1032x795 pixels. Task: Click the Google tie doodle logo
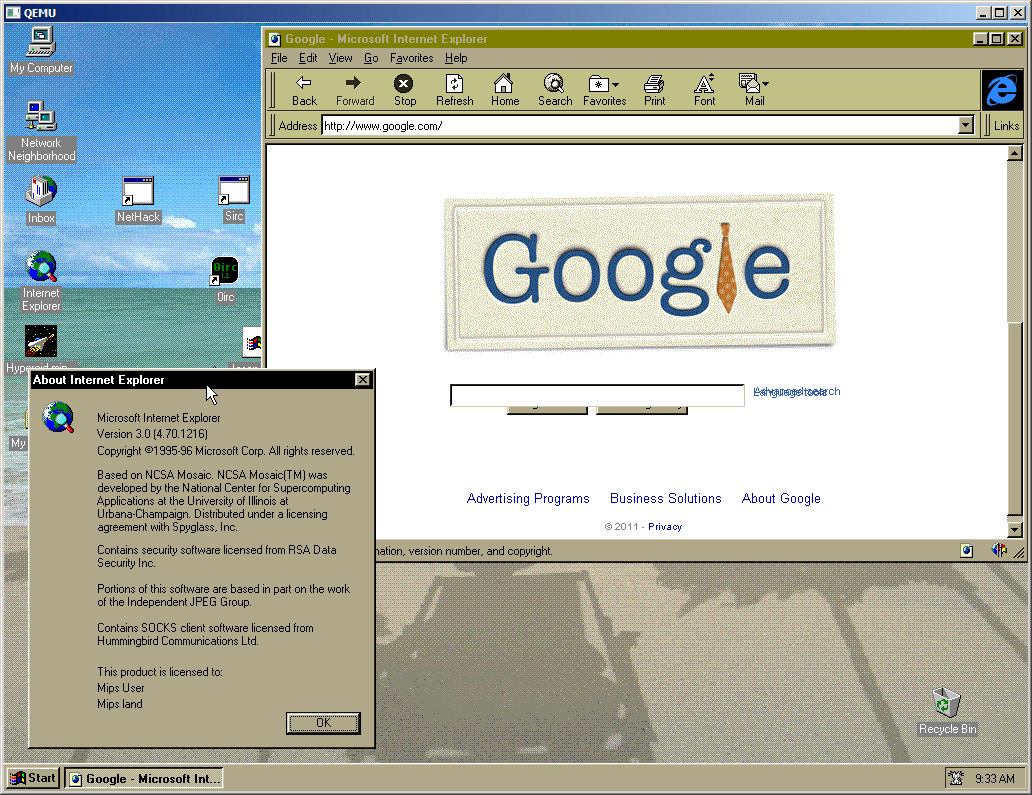coord(640,272)
